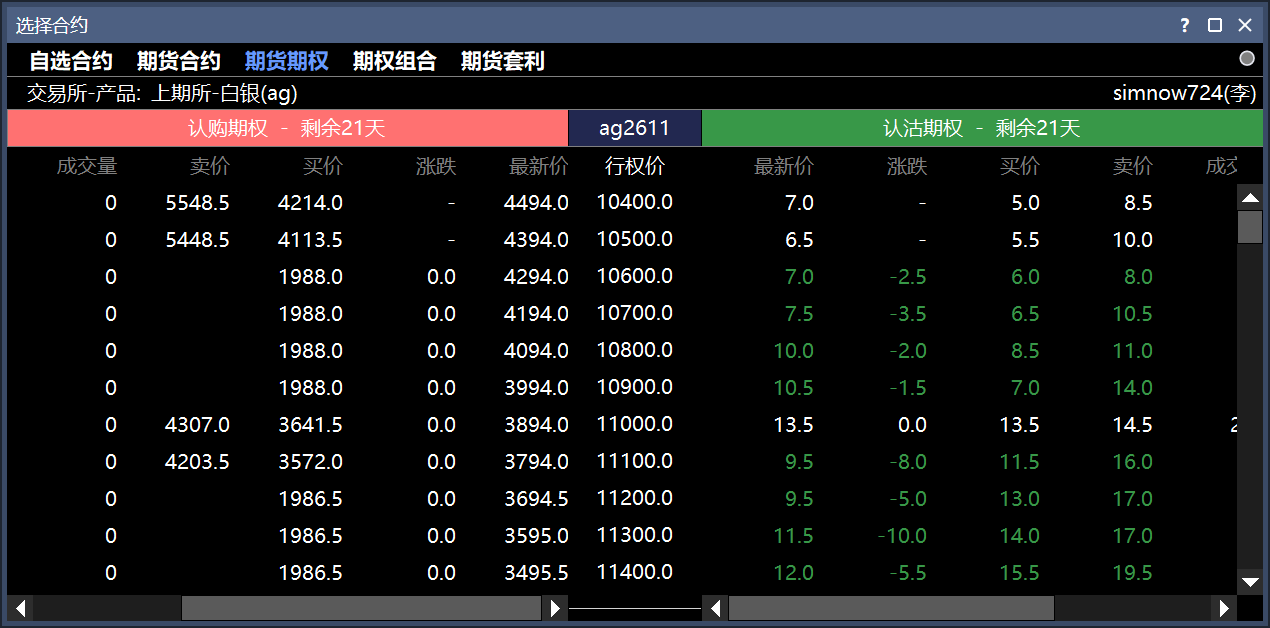Click the call-side 卖价 column header
Screen dimensions: 1270x628
point(210,166)
